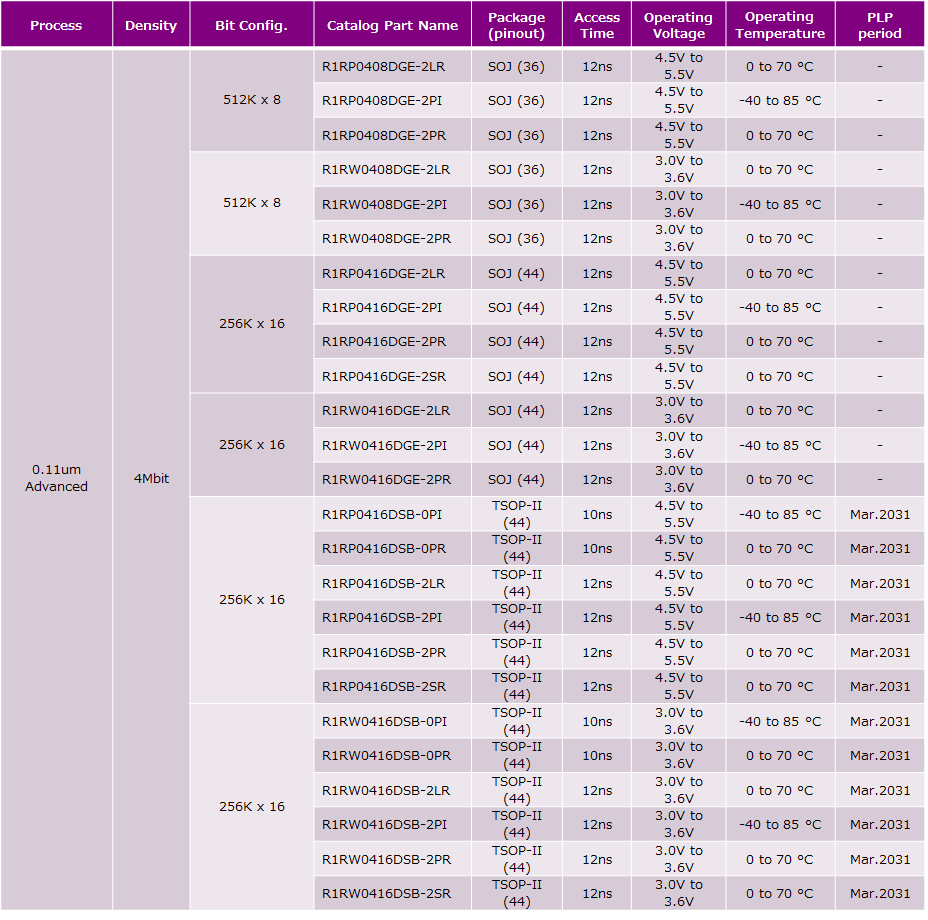Screen dimensions: 928x920
Task: Click the Package (pinout) header
Action: (516, 25)
